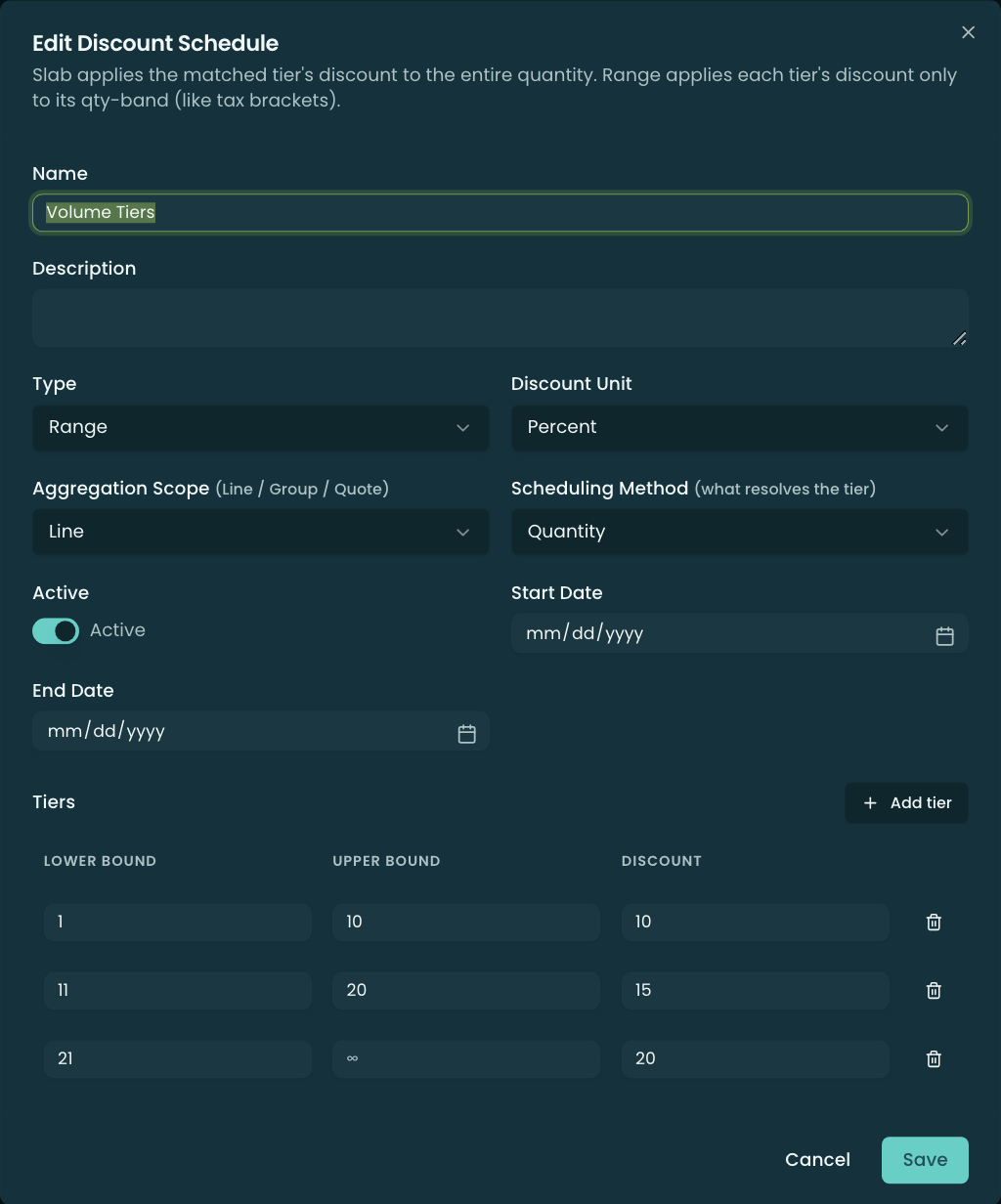Focus the End Date input field
Image resolution: width=1001 pixels, height=1204 pixels.
coord(261,731)
